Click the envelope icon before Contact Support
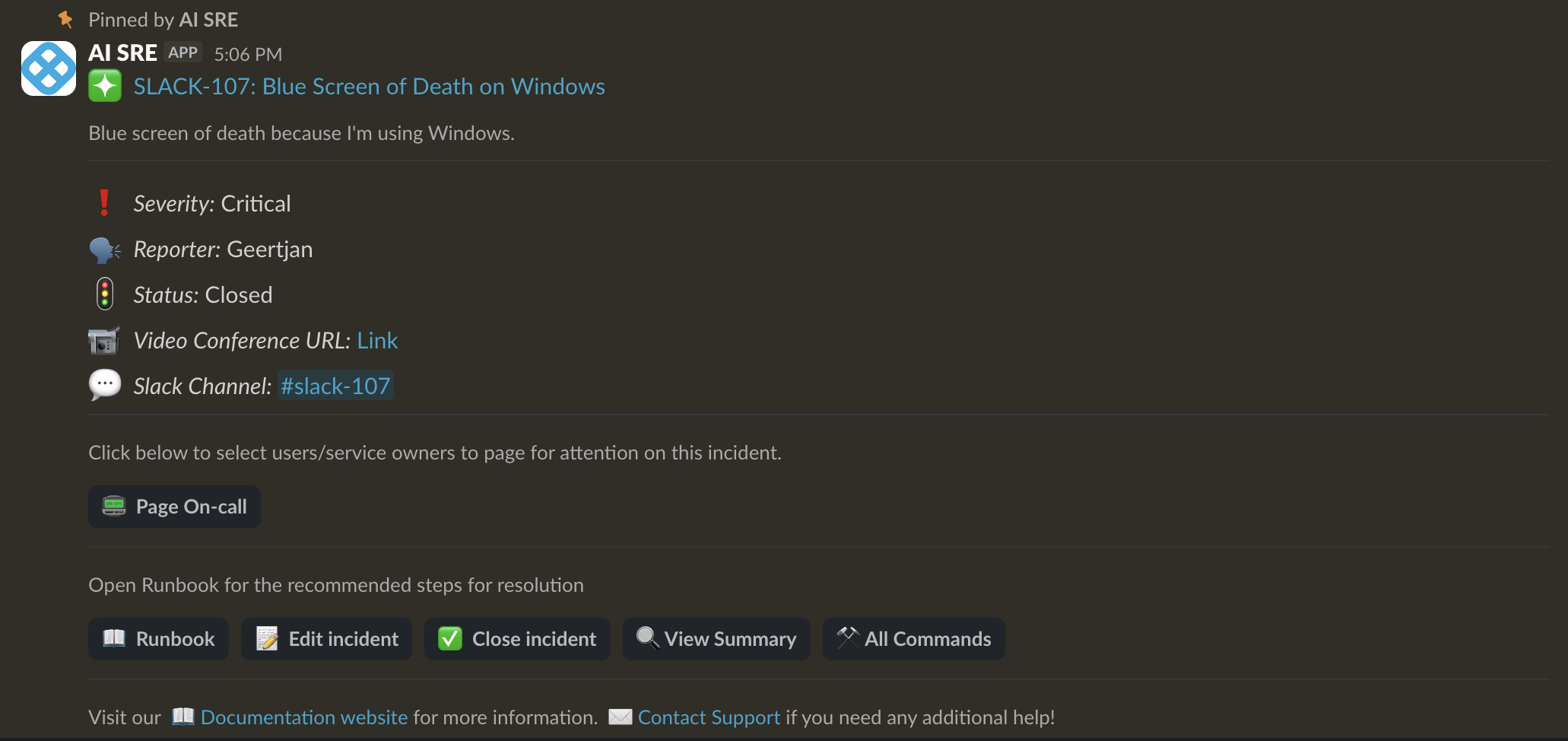This screenshot has height=741, width=1568. (621, 717)
